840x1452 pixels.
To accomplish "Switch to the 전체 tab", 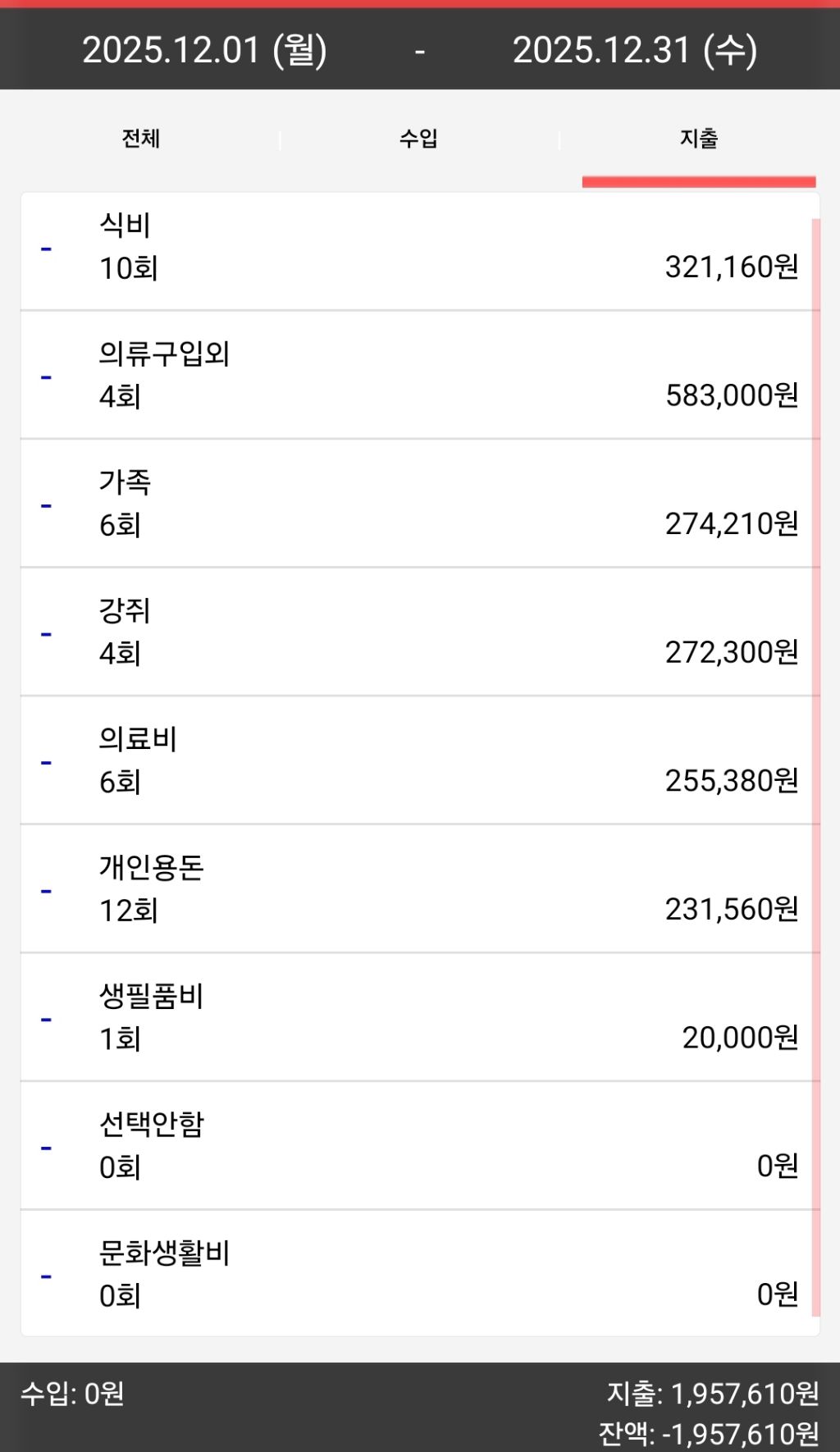I will coord(141,139).
